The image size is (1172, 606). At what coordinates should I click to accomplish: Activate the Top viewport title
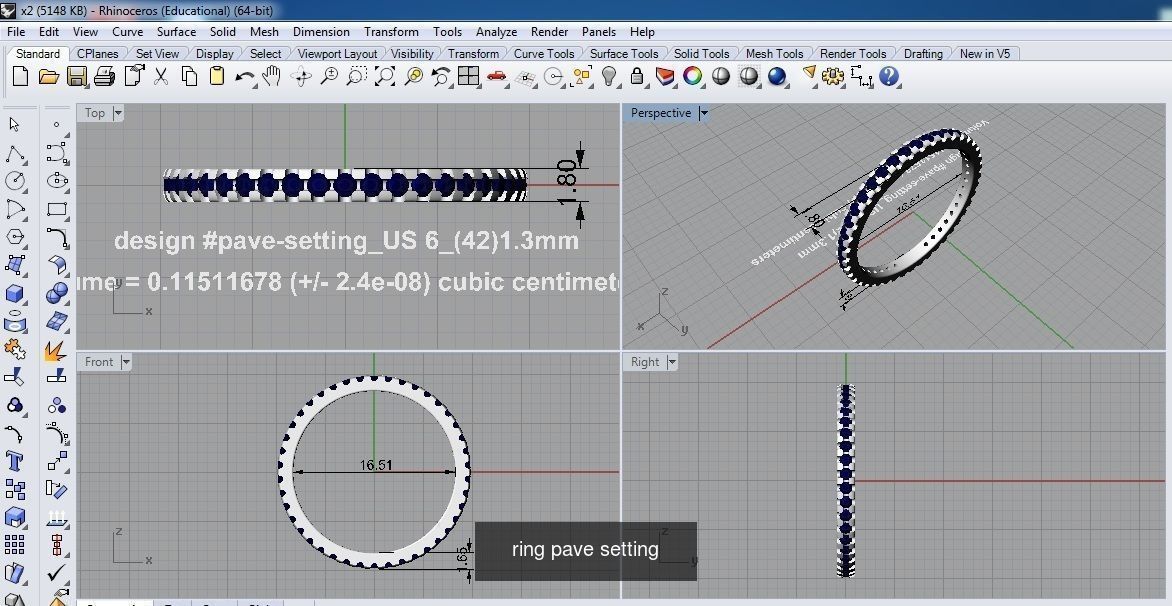tap(95, 113)
